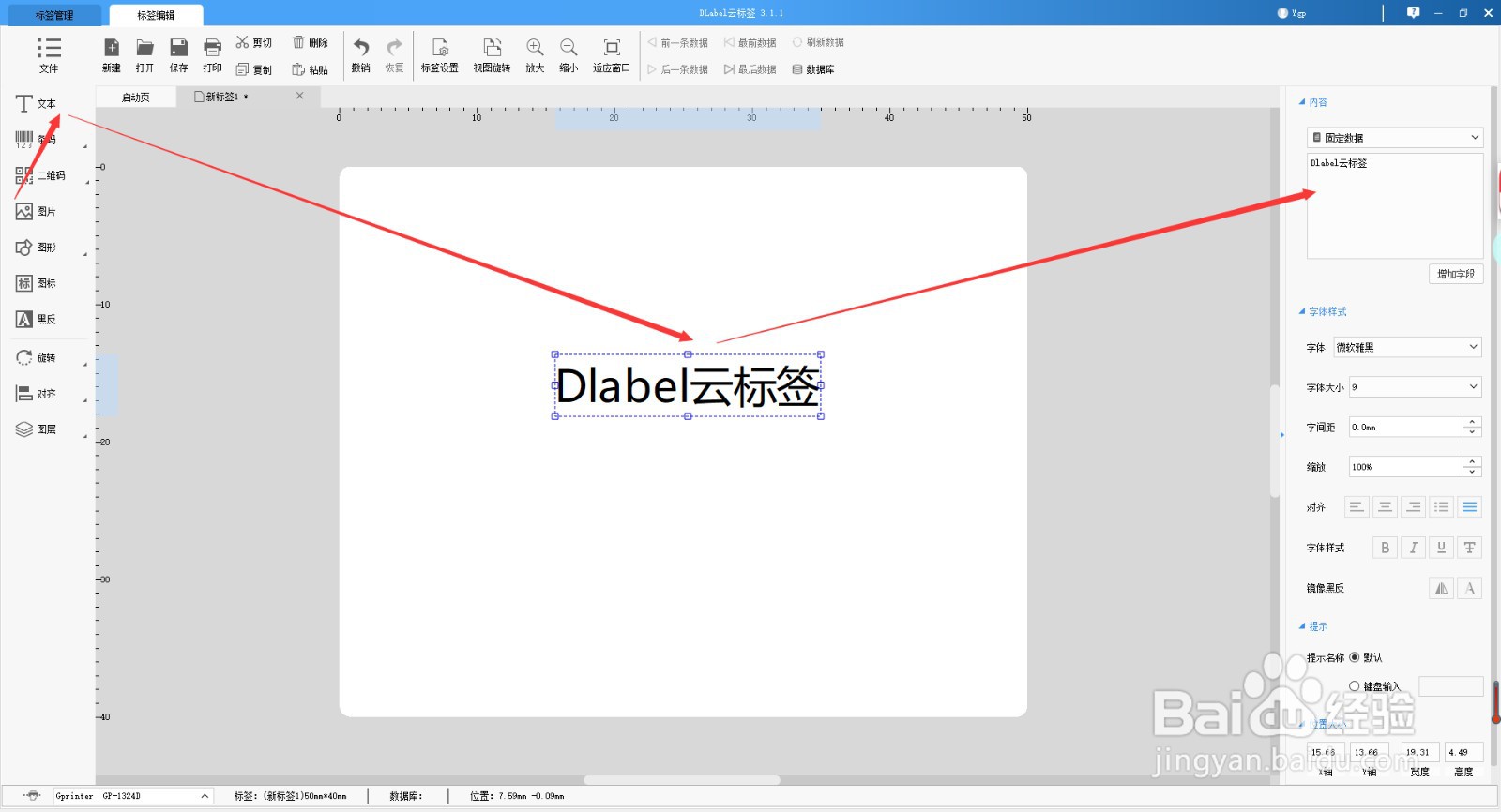Screen dimensions: 1501x812
Task: Toggle italic font style
Action: [x=1413, y=548]
